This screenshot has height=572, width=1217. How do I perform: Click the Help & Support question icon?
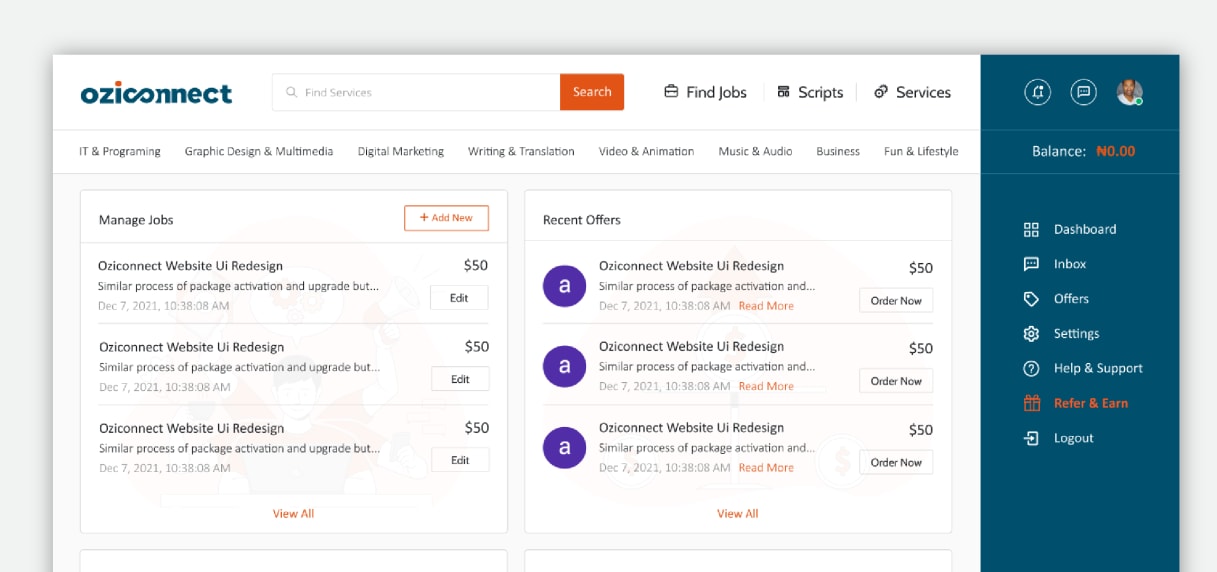(1031, 368)
